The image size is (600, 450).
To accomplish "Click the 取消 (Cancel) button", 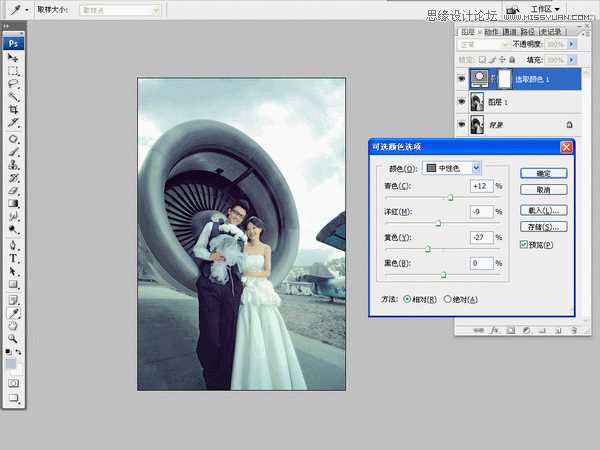I will point(543,189).
